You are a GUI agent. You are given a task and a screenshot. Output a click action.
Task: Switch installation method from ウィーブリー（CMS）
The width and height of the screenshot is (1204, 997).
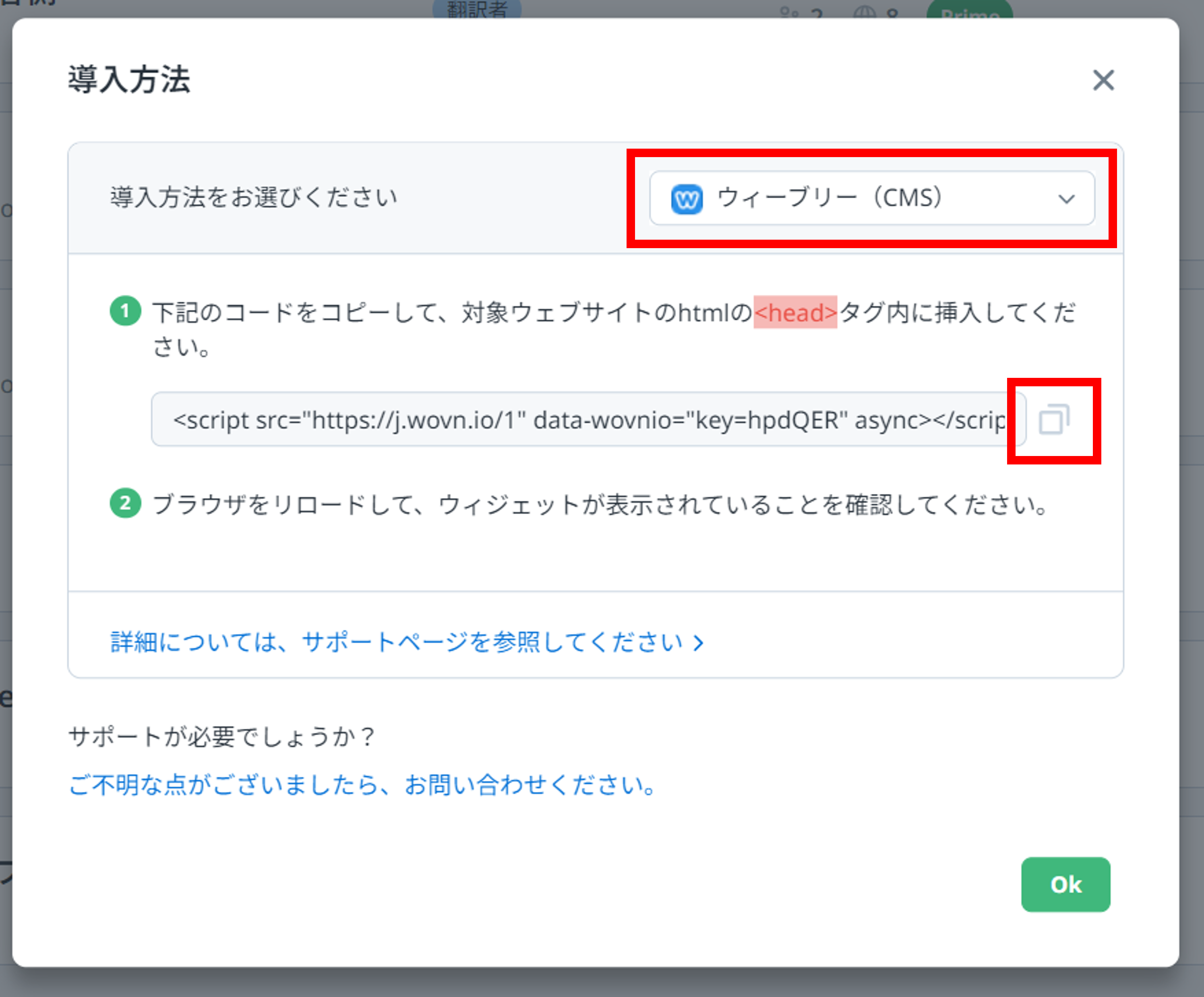point(872,199)
